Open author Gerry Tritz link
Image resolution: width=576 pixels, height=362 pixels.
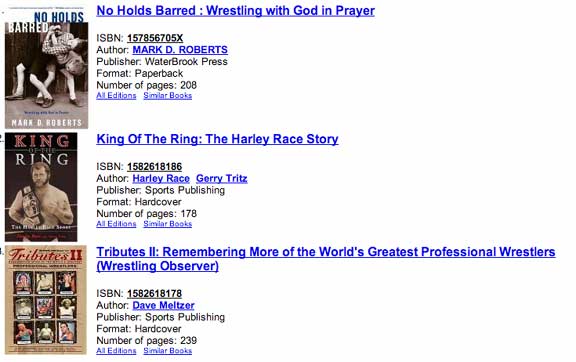(x=222, y=178)
